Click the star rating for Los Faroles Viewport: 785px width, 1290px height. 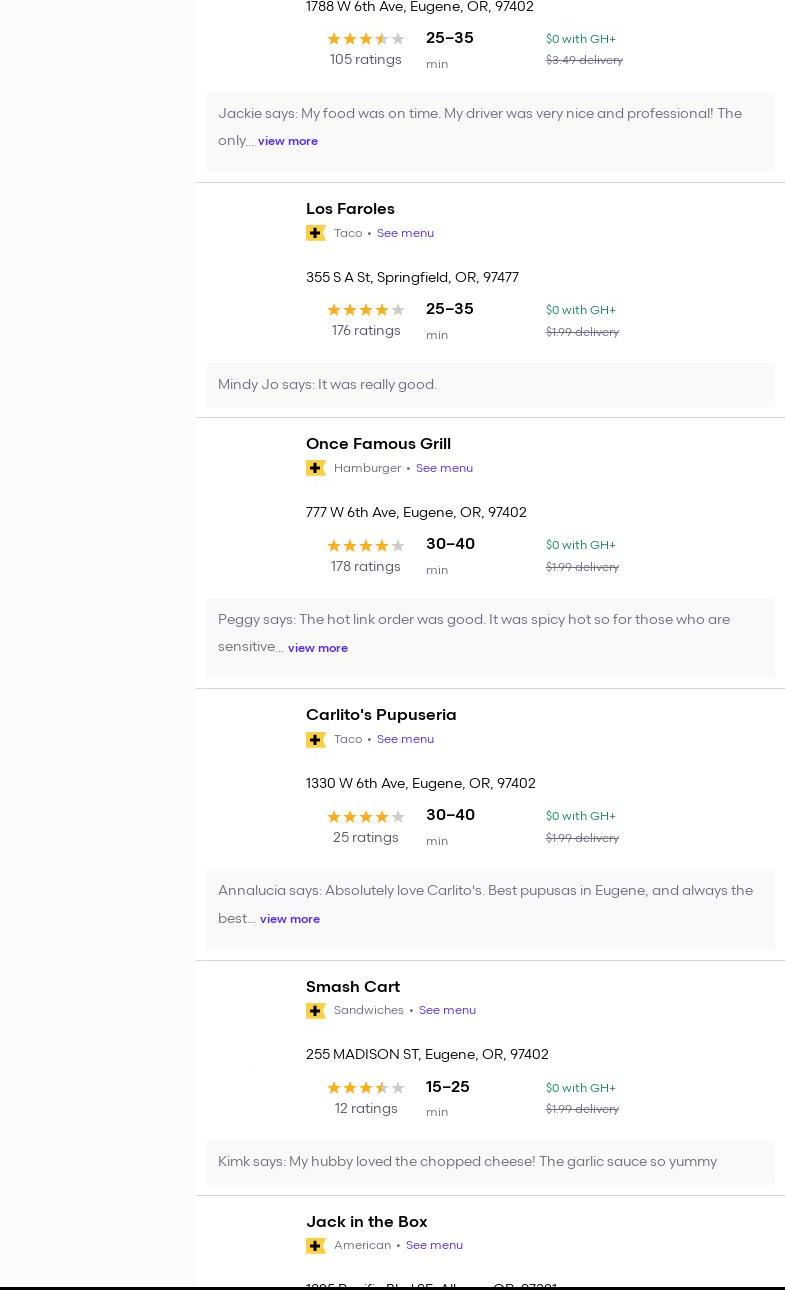click(366, 310)
